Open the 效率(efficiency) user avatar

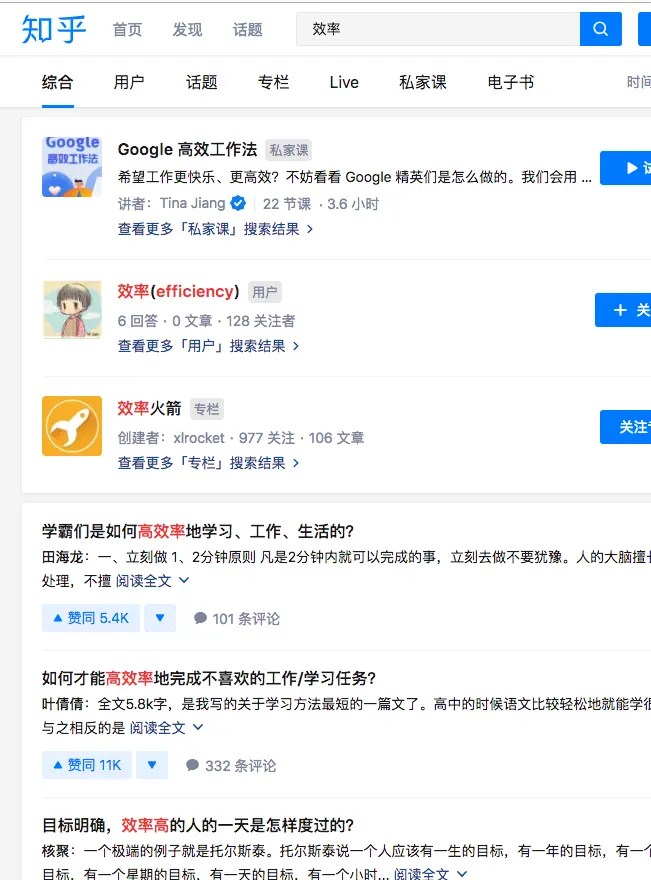(72, 310)
